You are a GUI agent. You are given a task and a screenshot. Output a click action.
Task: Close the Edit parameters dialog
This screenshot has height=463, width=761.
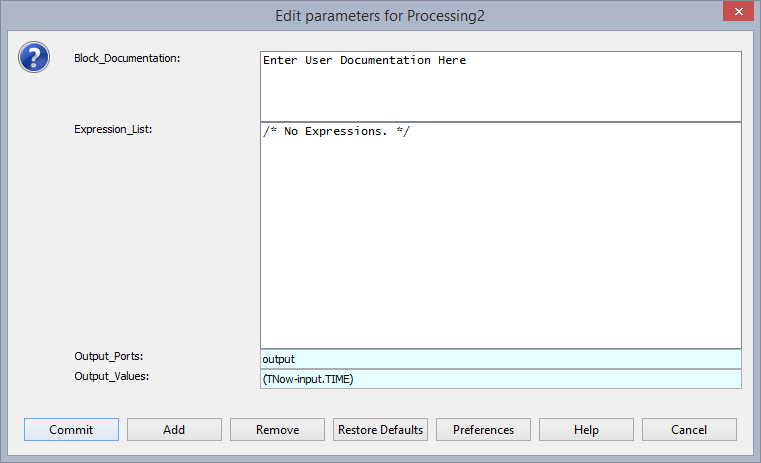click(738, 11)
